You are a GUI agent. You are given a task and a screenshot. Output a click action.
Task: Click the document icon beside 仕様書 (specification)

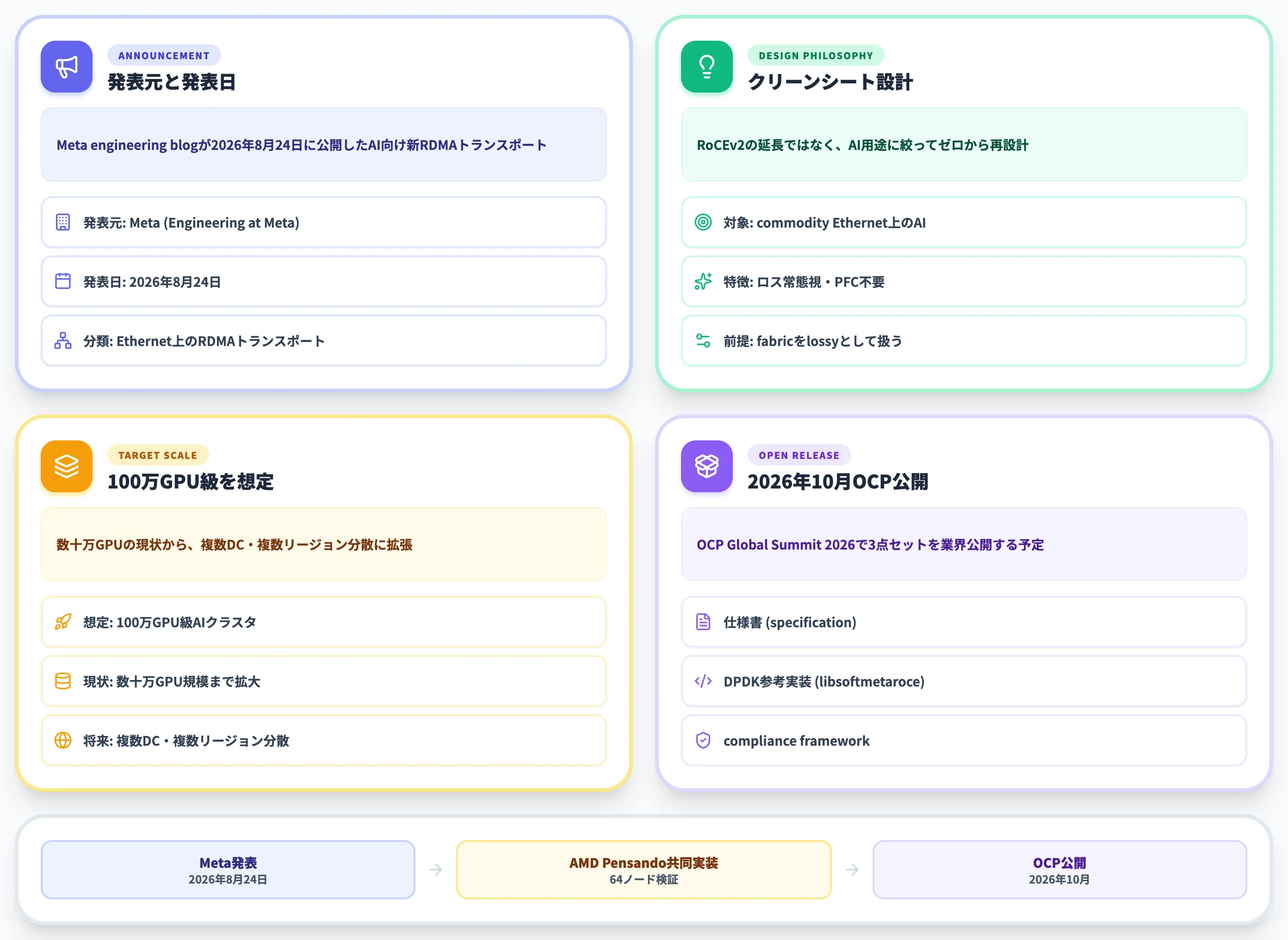(x=703, y=622)
